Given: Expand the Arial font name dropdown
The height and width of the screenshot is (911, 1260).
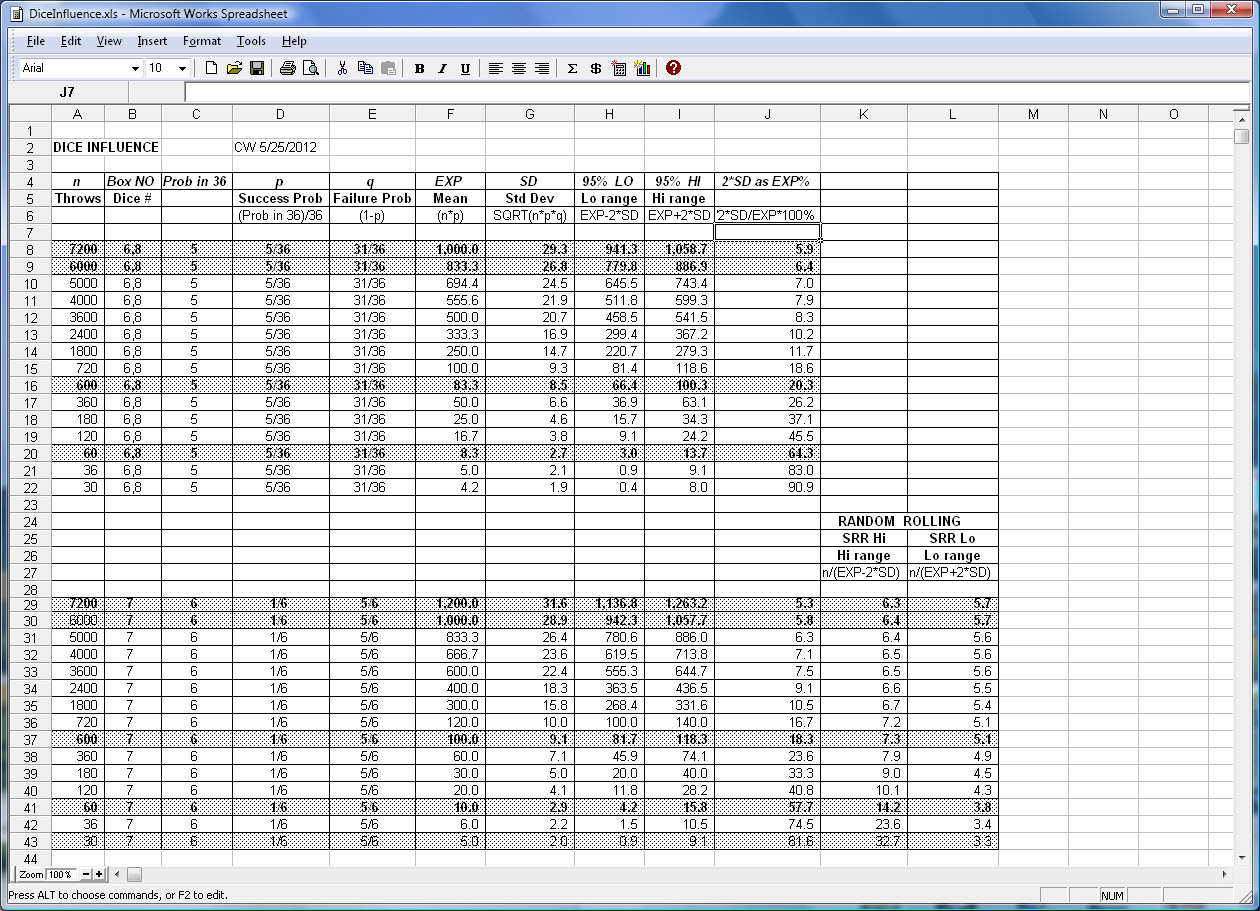Looking at the screenshot, I should (135, 68).
